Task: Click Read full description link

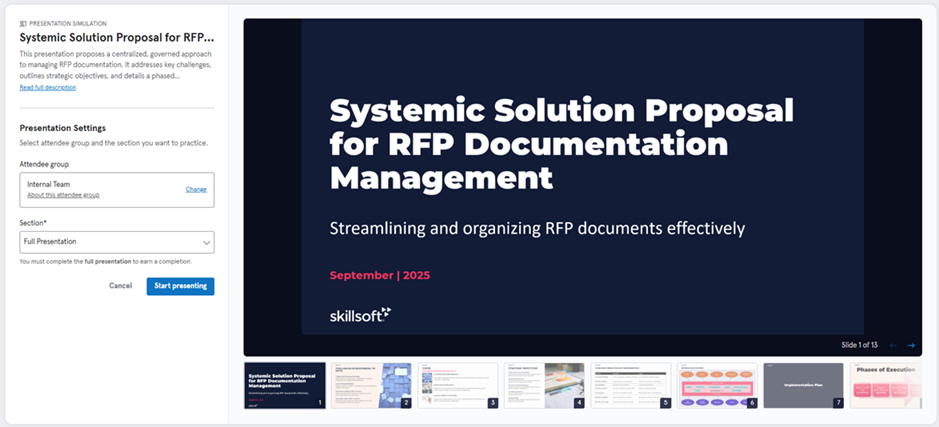Action: [x=47, y=88]
